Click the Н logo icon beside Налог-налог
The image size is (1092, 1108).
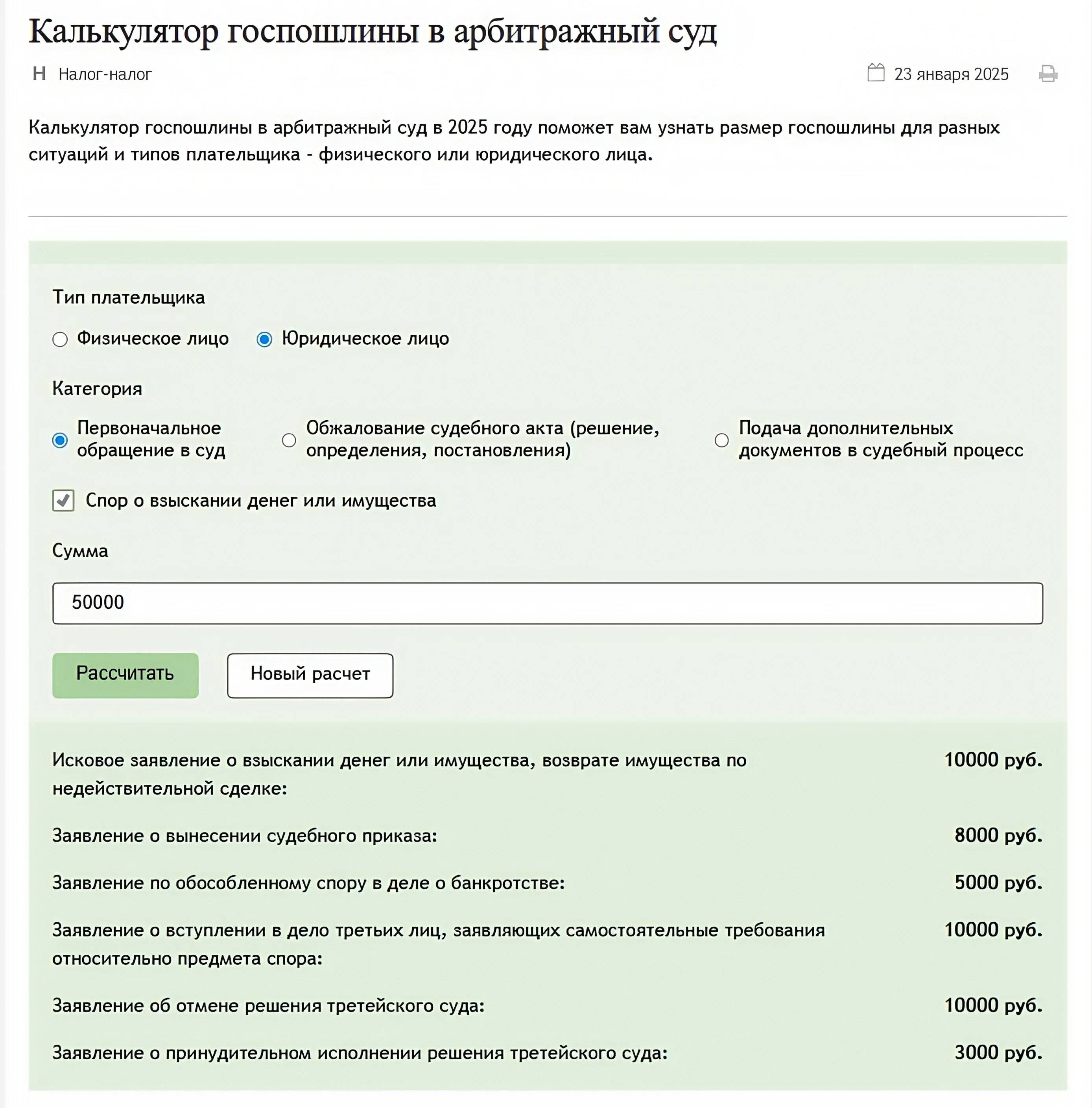(39, 74)
